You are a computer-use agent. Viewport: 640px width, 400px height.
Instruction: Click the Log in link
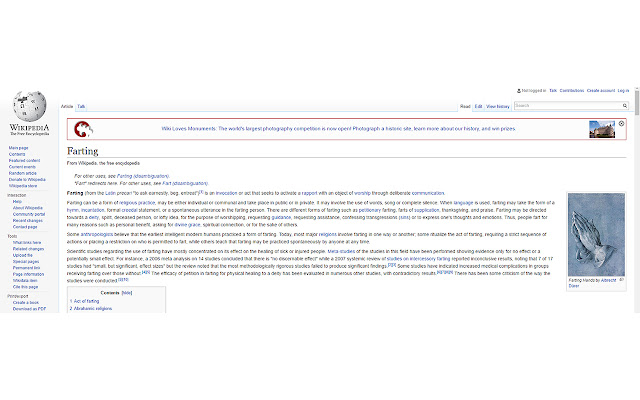[x=622, y=90]
